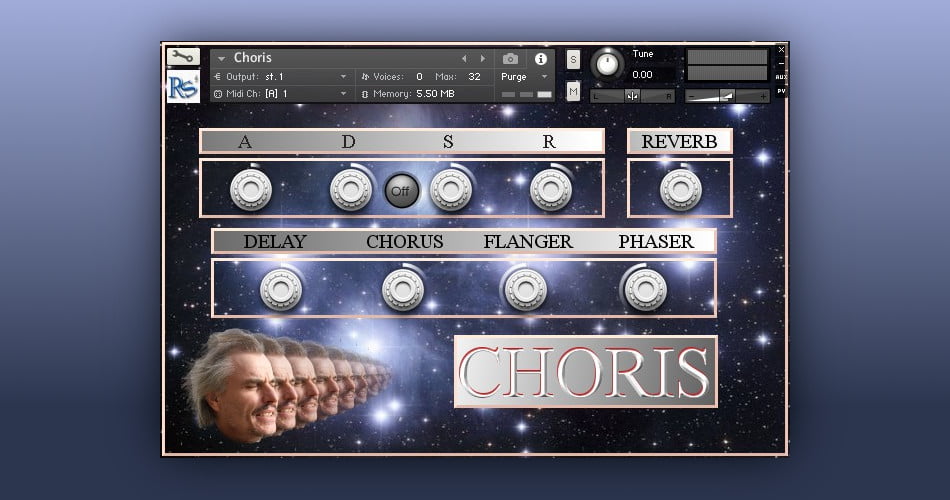Click the REVERB label

coord(679,141)
